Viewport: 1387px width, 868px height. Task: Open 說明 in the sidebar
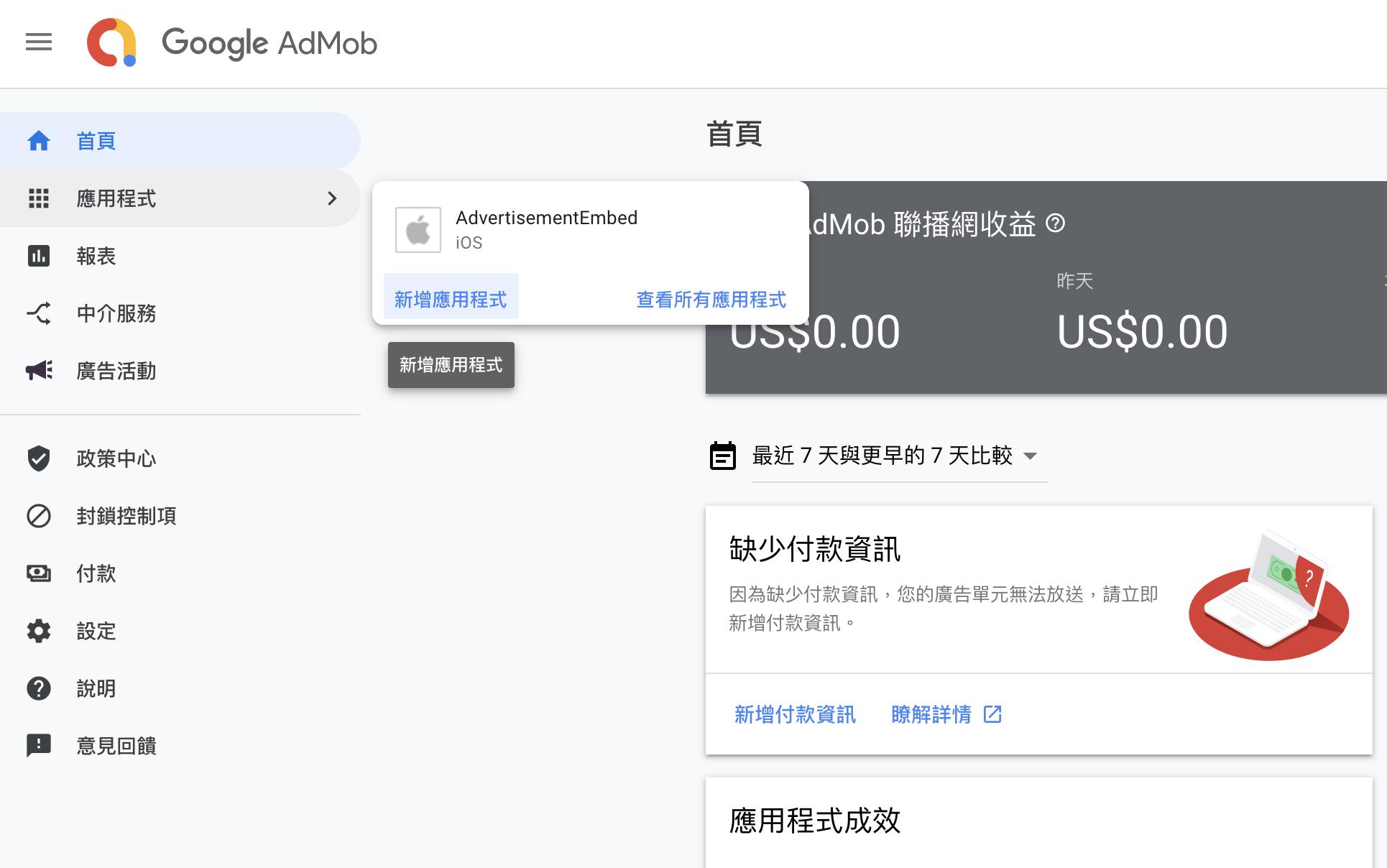[180, 688]
